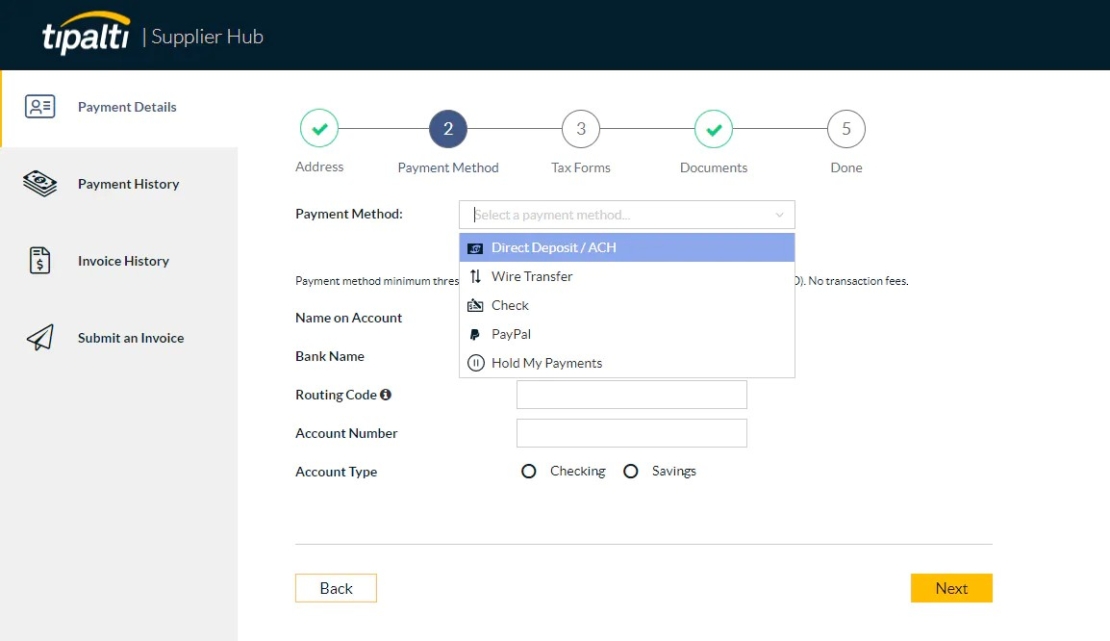Click the Payment Details ID card icon
Viewport: 1110px width, 641px height.
point(38,107)
